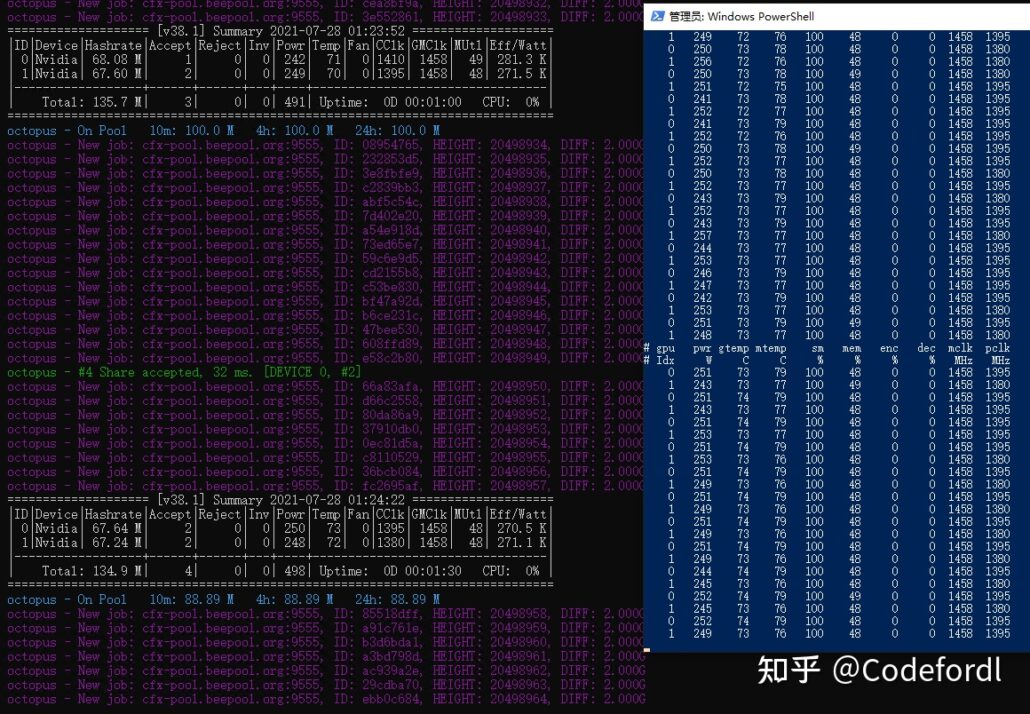Click efficiency value '270.5 K'
The height and width of the screenshot is (714, 1030).
pyautogui.click(x=522, y=529)
